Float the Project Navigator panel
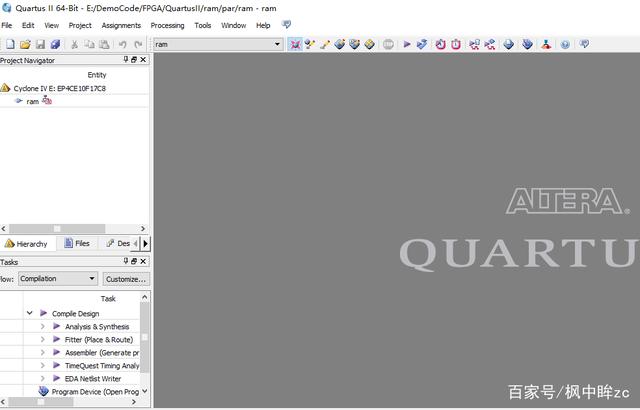The width and height of the screenshot is (640, 410). [134, 60]
